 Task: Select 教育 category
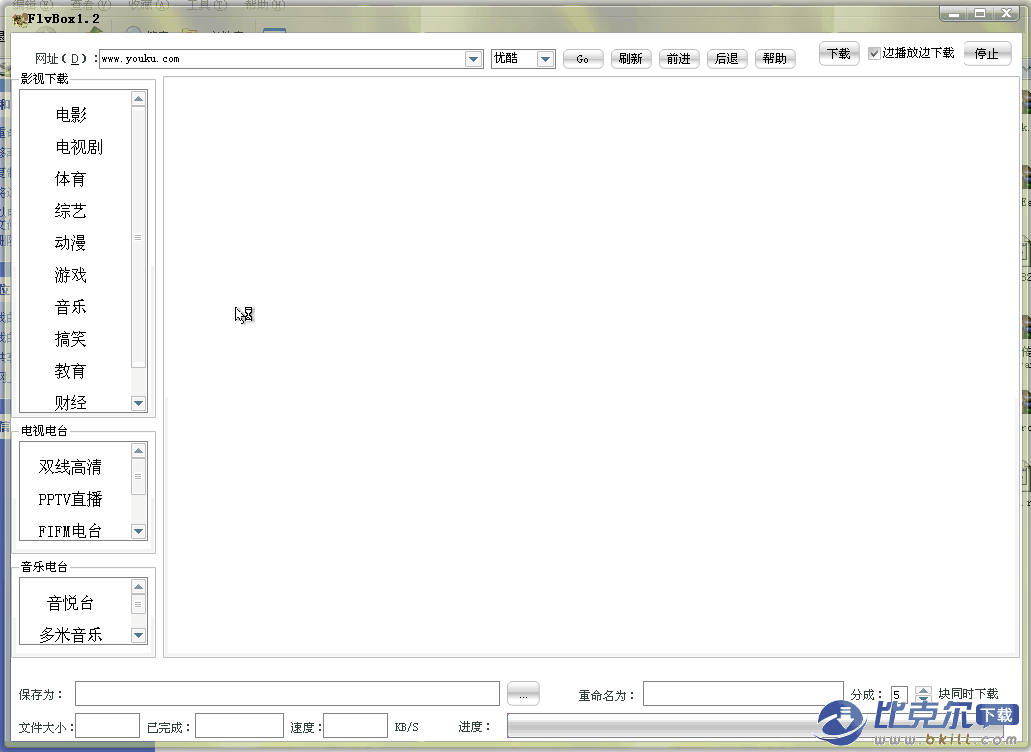click(70, 371)
